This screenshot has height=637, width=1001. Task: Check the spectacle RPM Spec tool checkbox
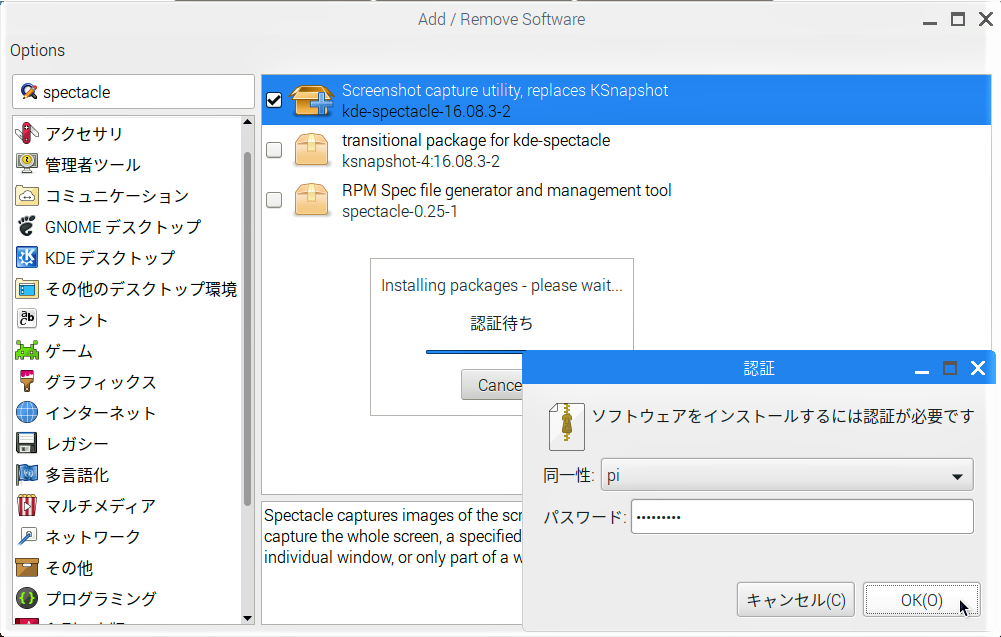click(x=274, y=200)
